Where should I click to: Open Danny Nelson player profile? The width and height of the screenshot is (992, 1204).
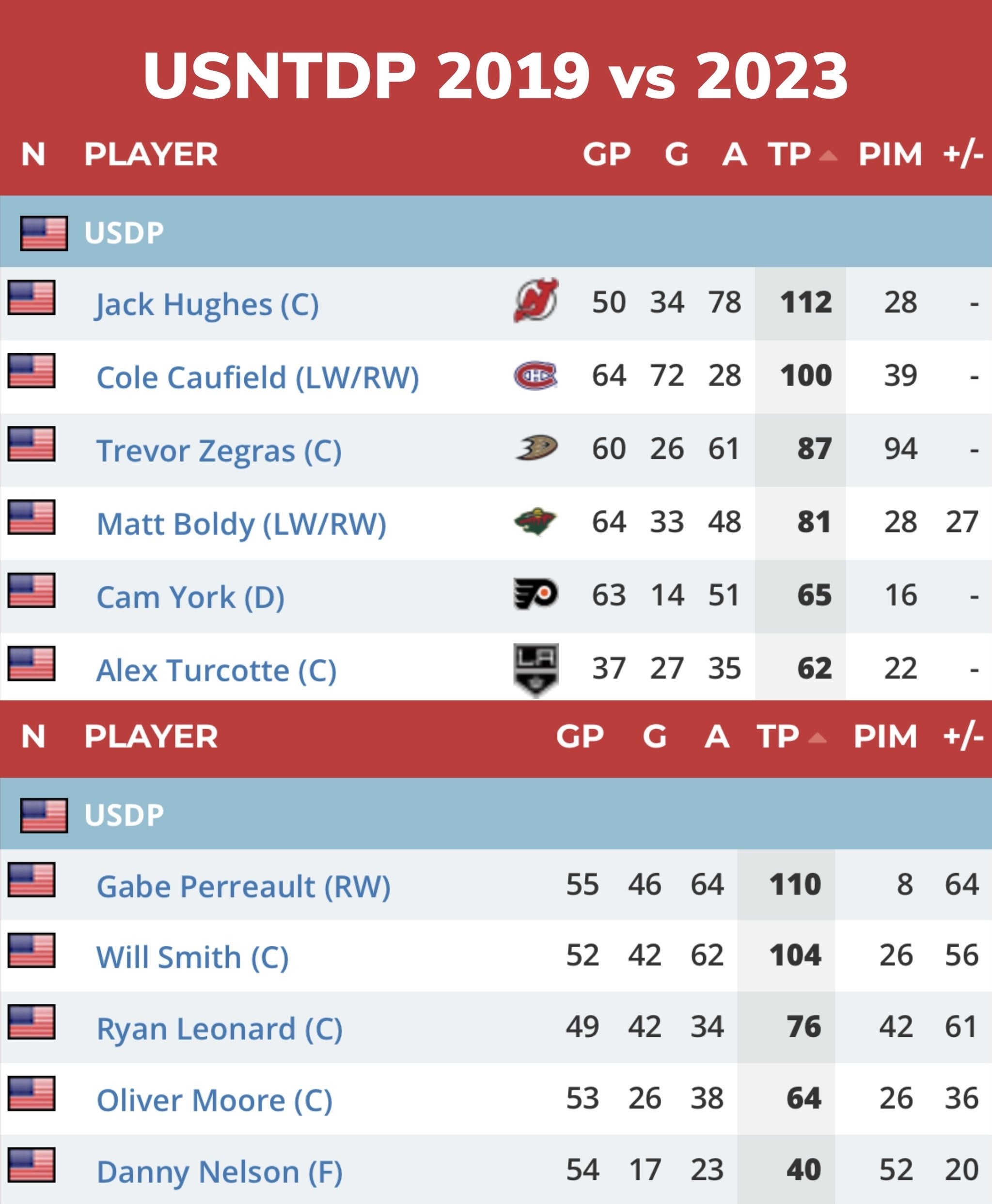220,1172
